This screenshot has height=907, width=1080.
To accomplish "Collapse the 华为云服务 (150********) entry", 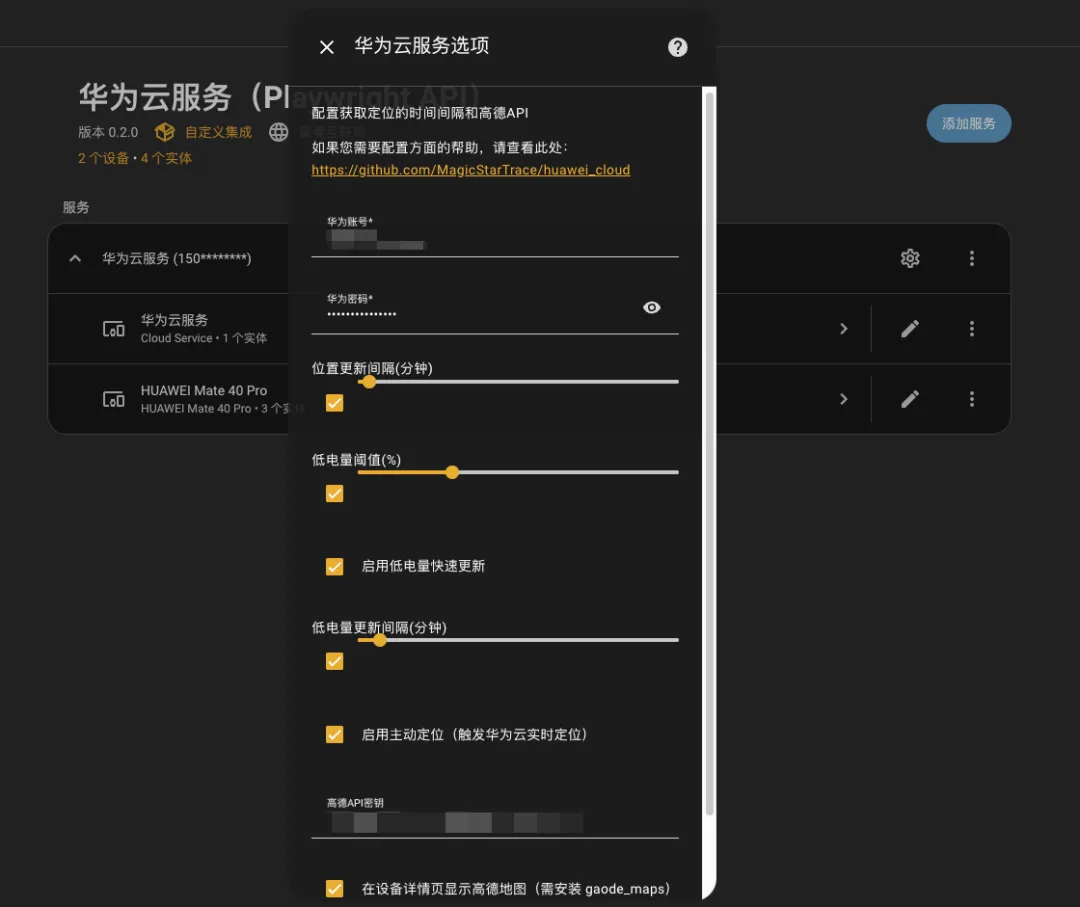I will click(x=75, y=258).
